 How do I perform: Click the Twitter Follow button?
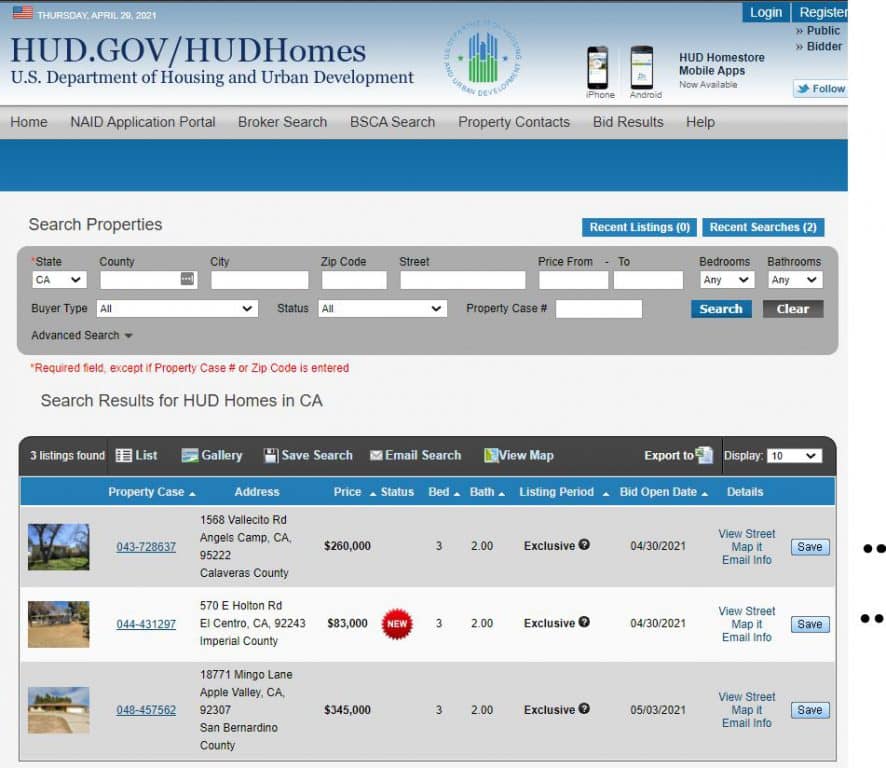(820, 89)
